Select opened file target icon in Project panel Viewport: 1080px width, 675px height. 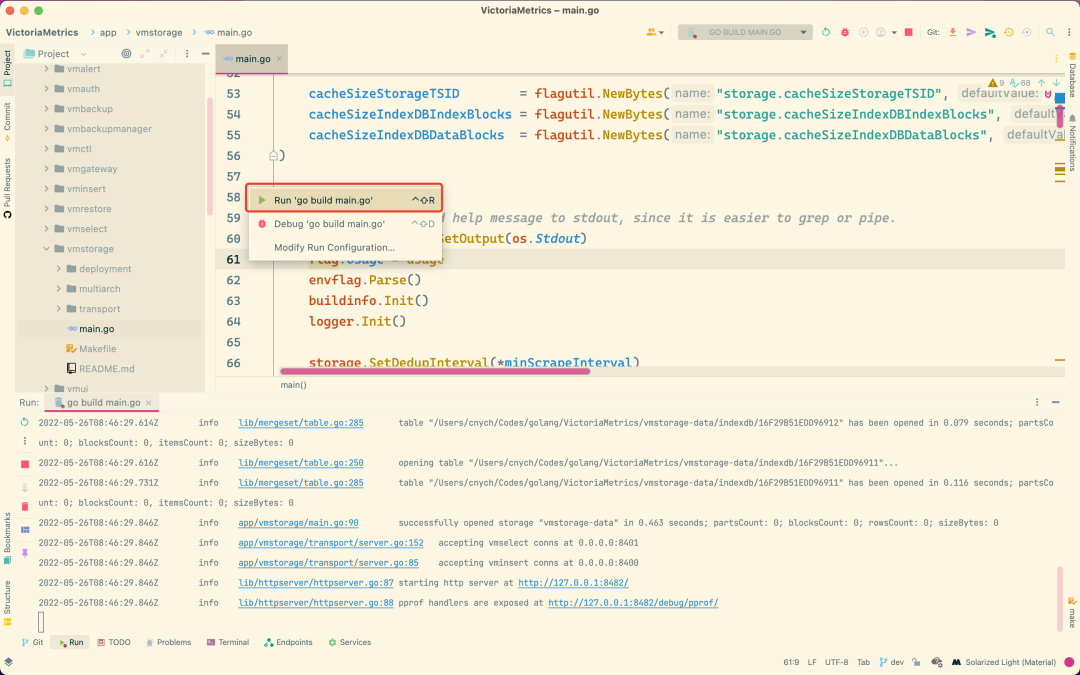click(x=126, y=54)
